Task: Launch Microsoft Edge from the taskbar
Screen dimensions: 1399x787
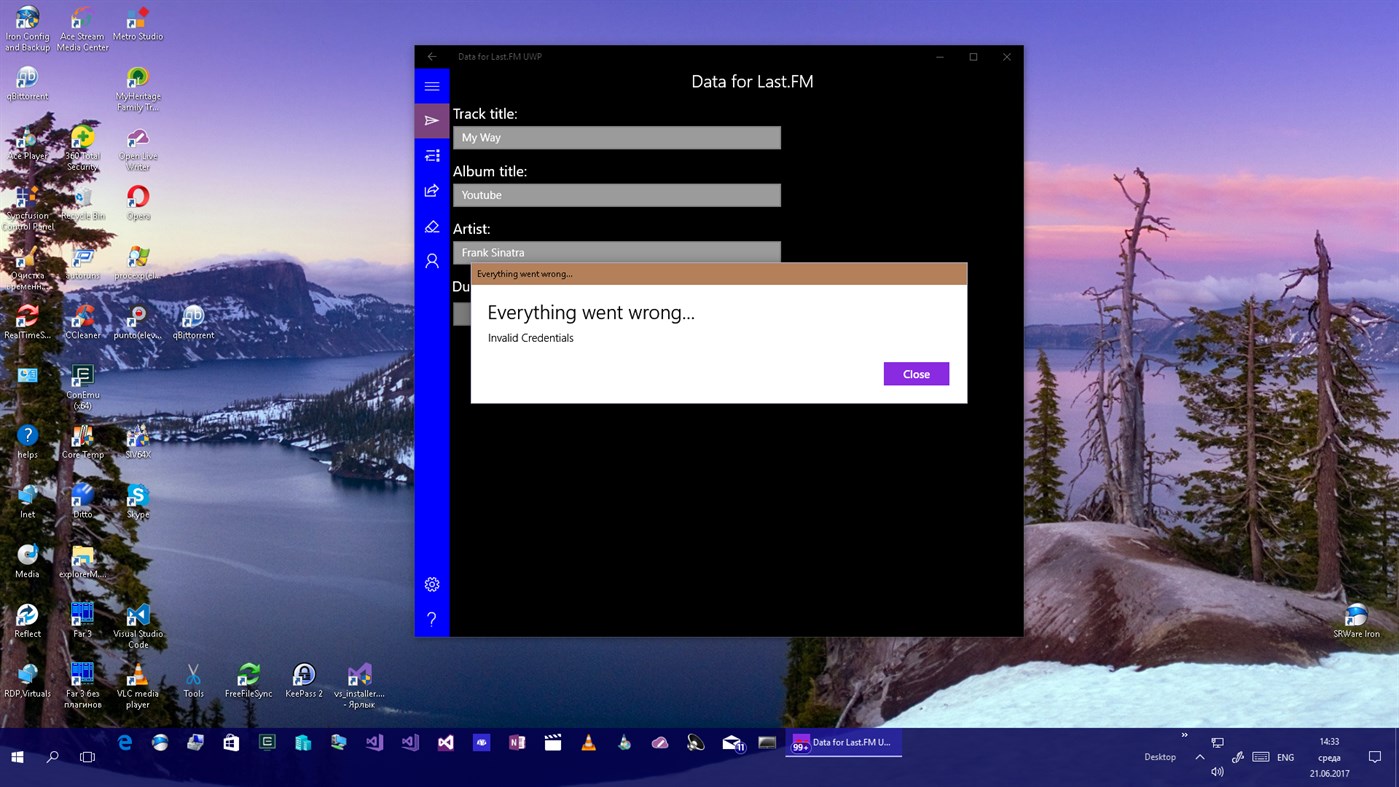Action: 125,743
